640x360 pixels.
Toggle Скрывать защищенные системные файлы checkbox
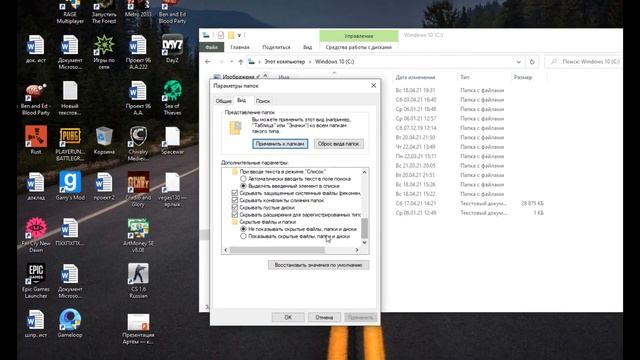coord(235,193)
